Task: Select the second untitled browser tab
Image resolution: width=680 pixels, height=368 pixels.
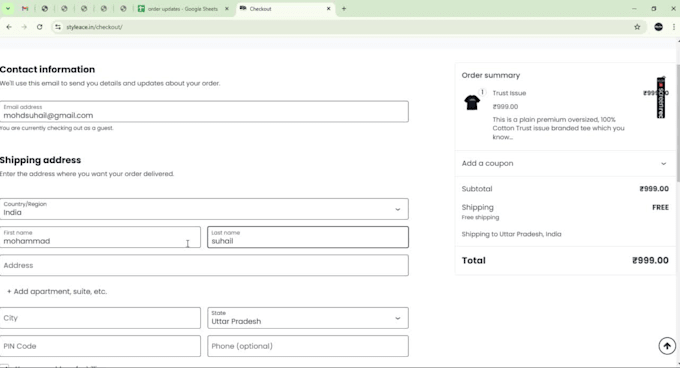Action: (x=64, y=9)
